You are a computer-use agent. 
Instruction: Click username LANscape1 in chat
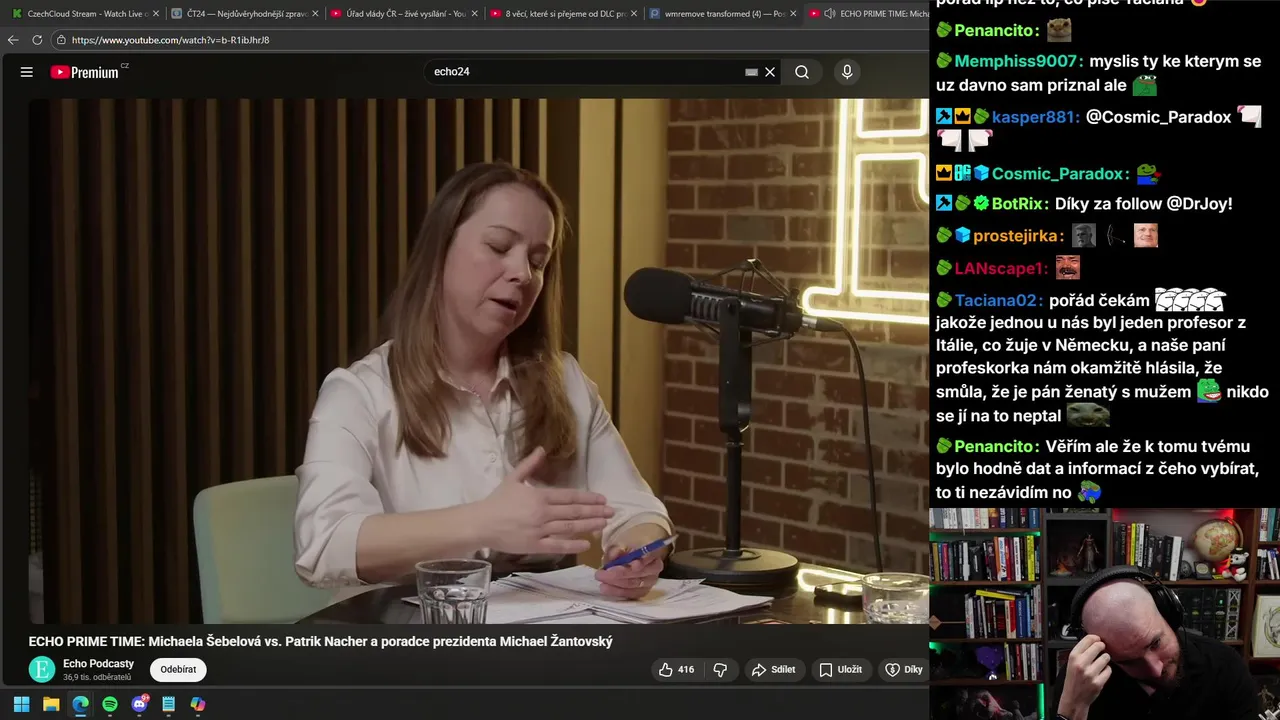1001,268
